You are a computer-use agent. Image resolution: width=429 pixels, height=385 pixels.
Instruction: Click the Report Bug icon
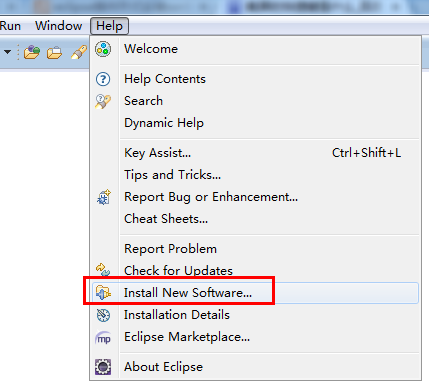click(x=104, y=197)
